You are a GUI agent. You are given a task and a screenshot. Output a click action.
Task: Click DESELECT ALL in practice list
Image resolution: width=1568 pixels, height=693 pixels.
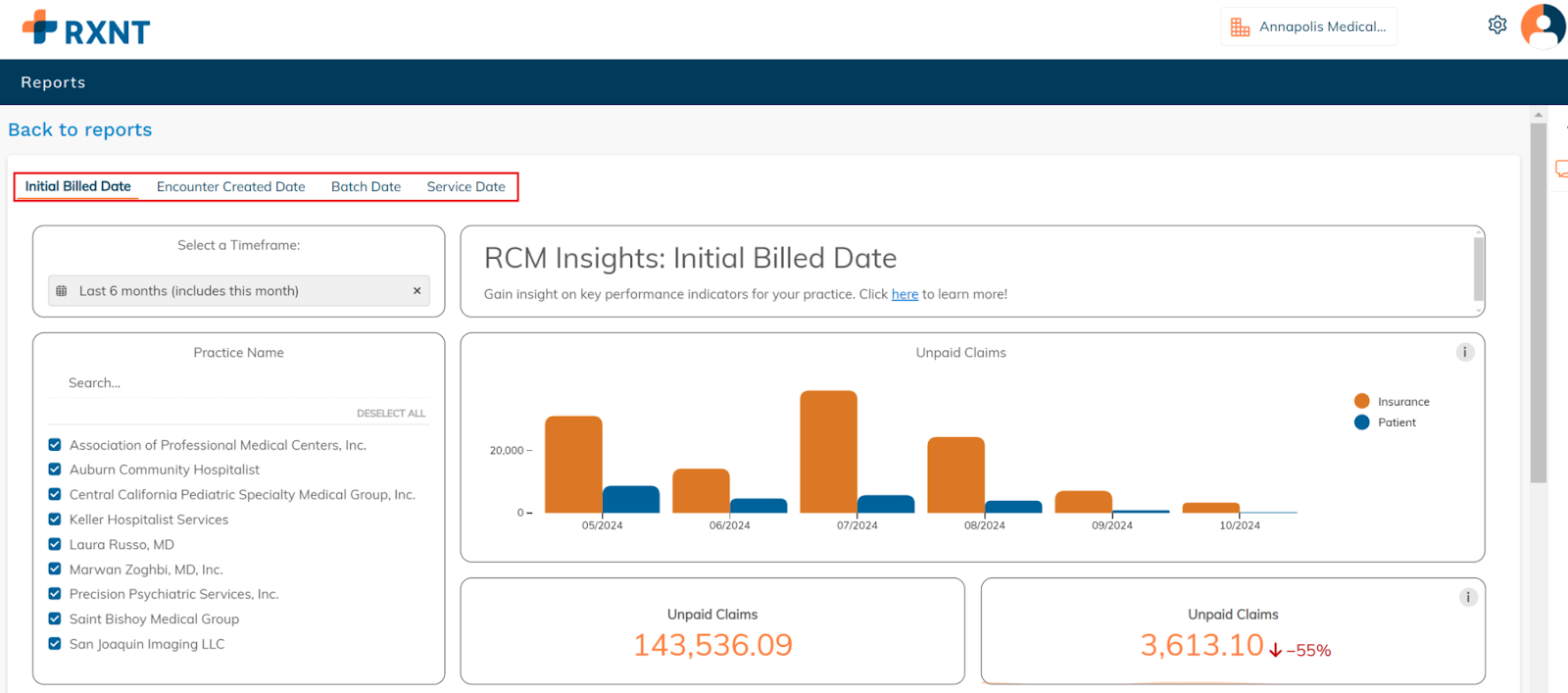(390, 414)
